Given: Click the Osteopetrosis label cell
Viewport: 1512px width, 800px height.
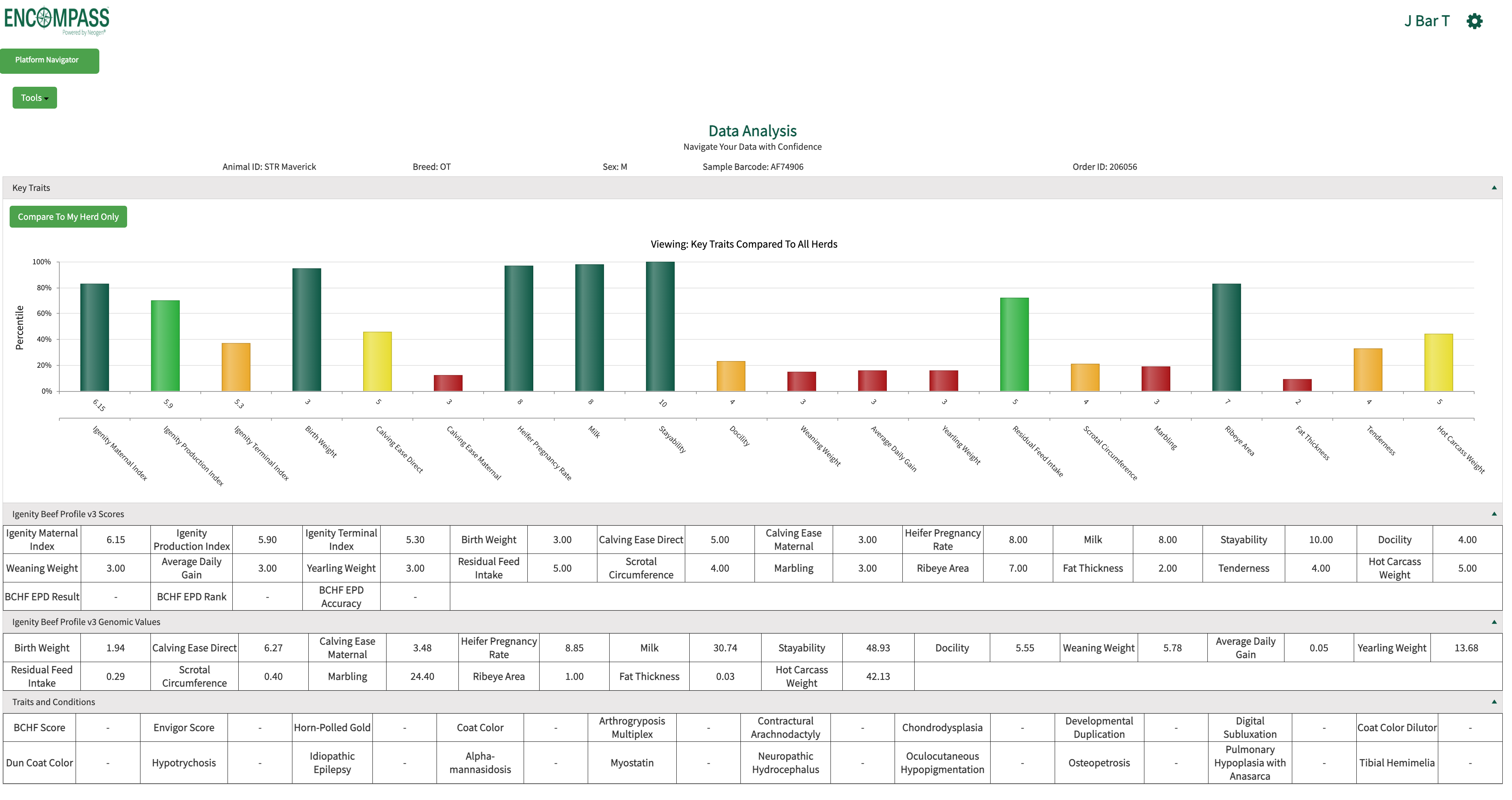Looking at the screenshot, I should [1099, 763].
